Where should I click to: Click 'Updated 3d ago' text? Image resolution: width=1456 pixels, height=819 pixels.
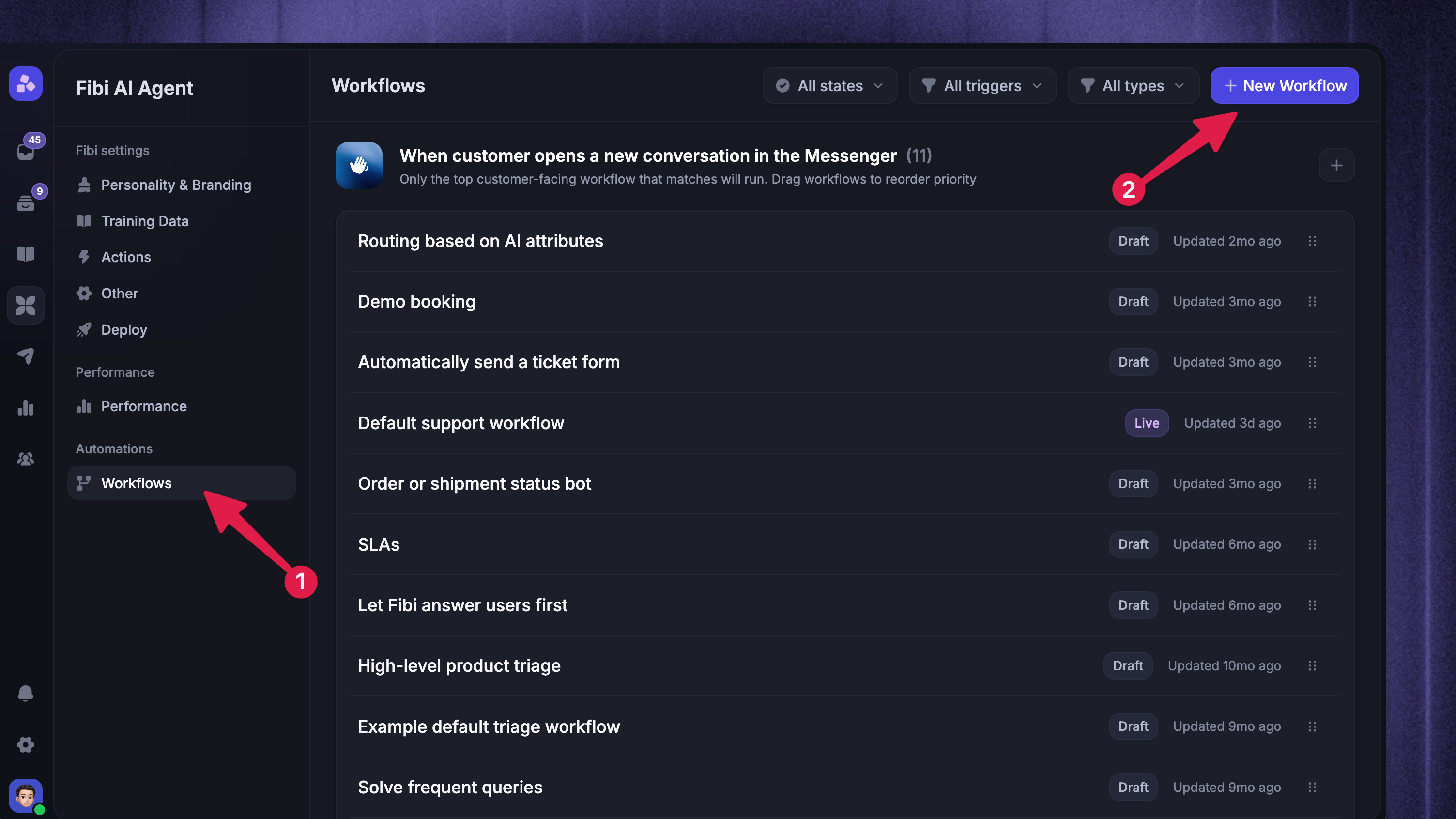tap(1232, 423)
